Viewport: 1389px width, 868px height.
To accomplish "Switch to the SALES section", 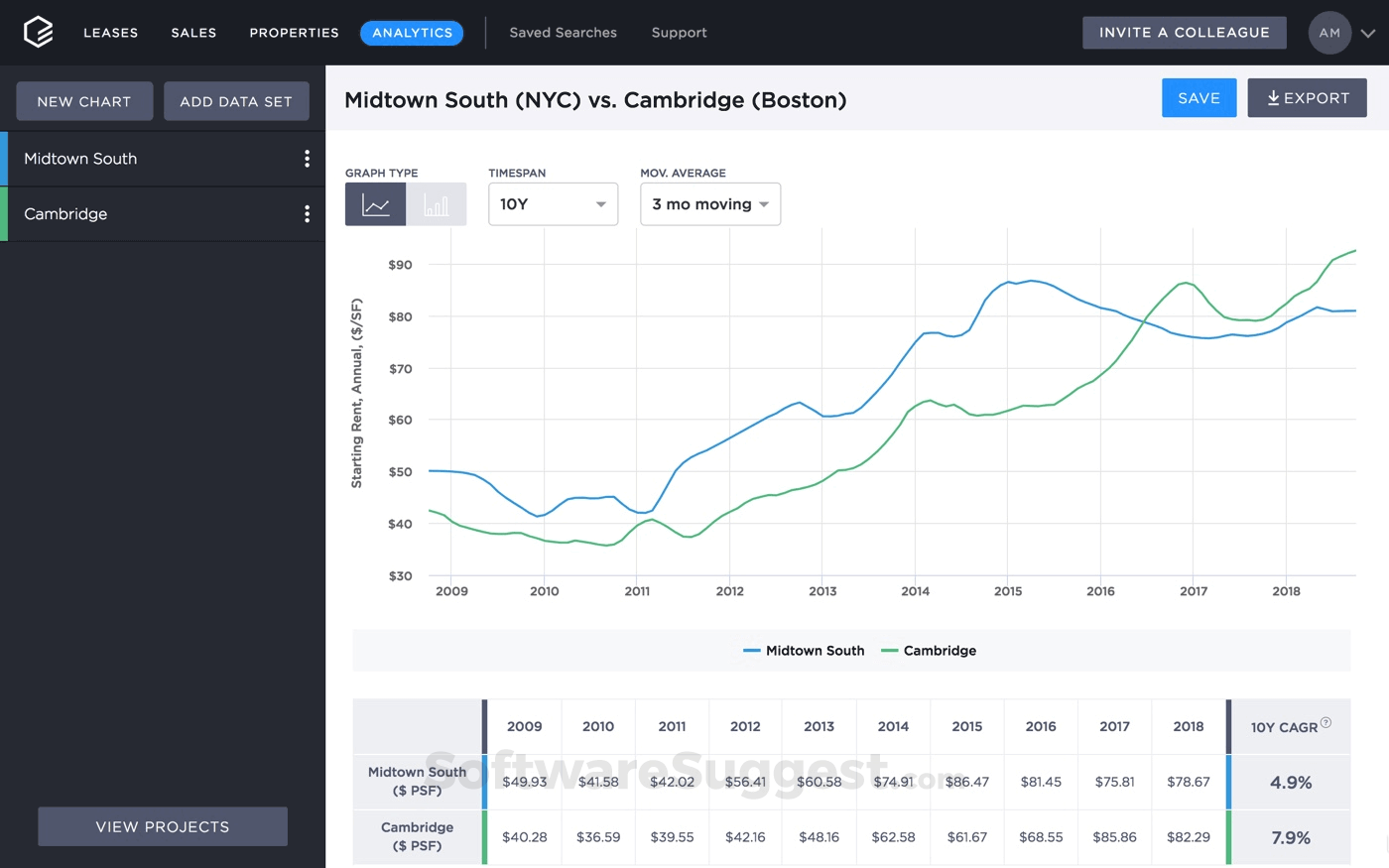I will pos(193,33).
